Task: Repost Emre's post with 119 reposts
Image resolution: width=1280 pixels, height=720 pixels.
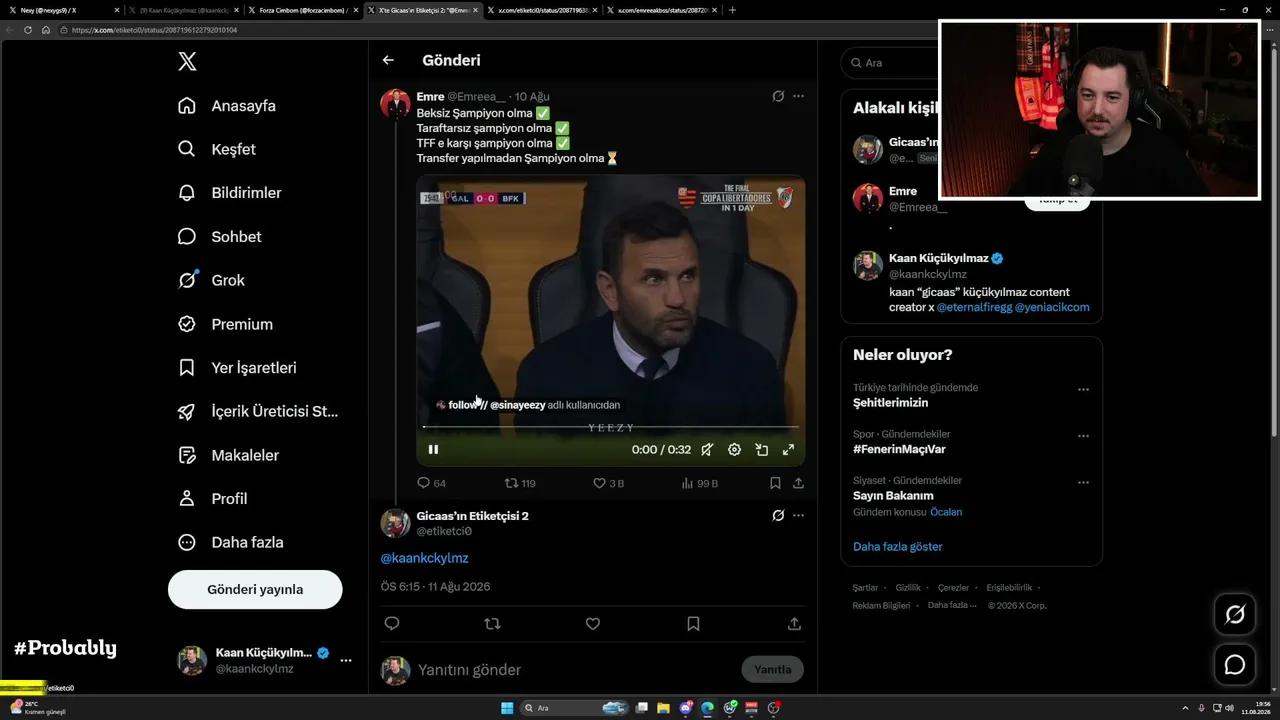Action: click(520, 483)
